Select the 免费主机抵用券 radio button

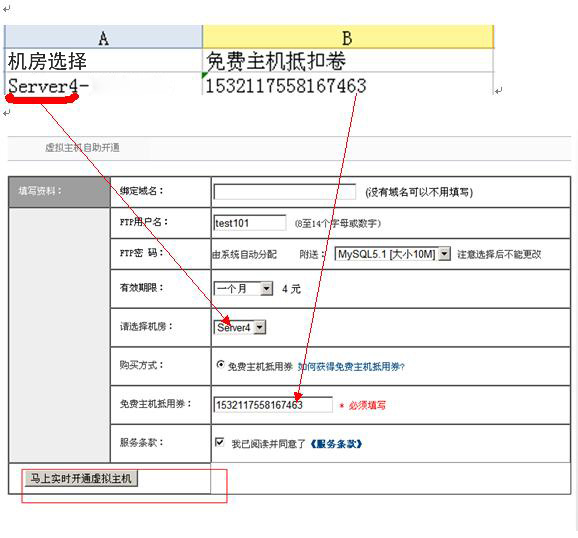220,364
